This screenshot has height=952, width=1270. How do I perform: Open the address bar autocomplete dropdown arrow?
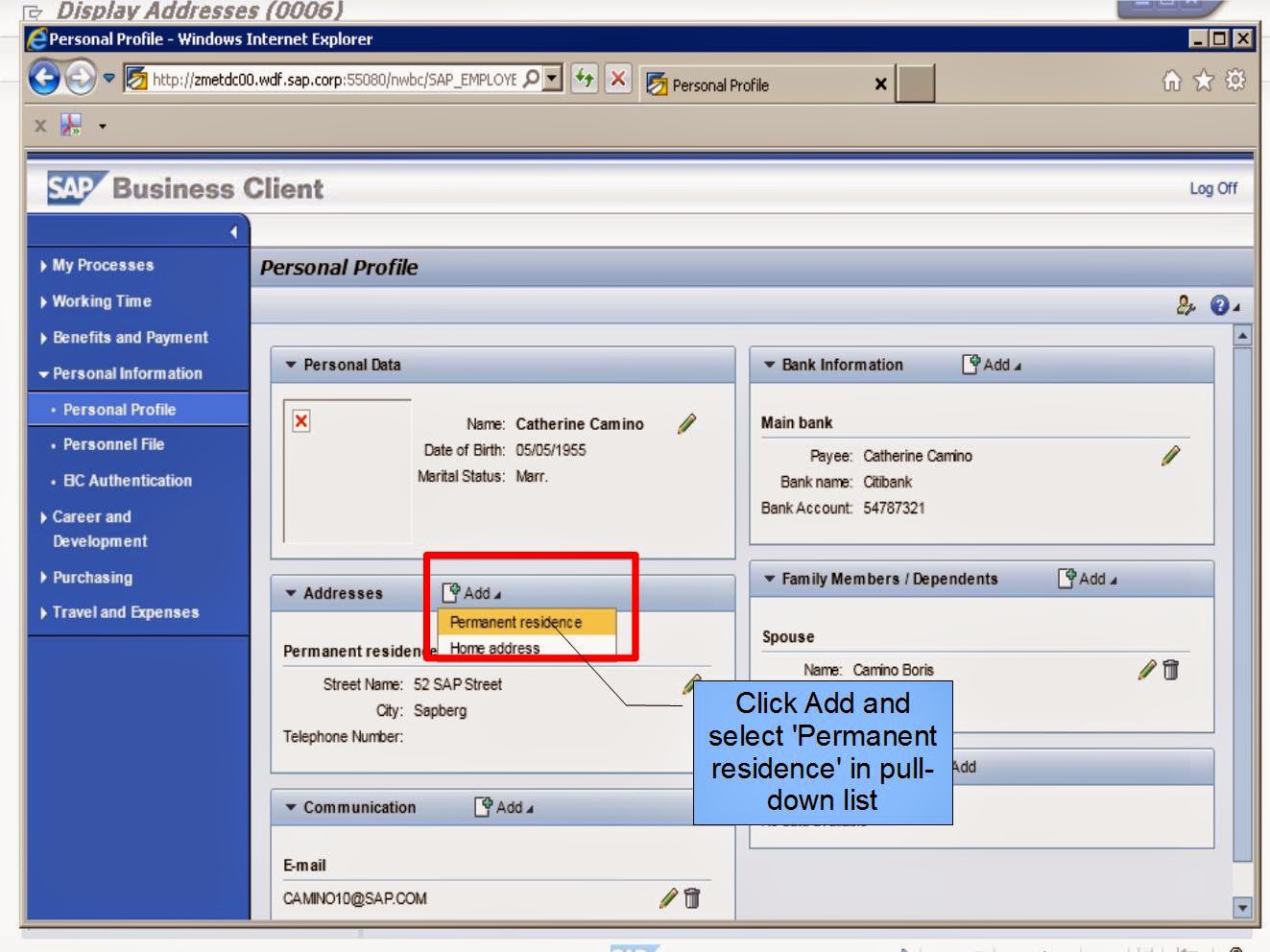pyautogui.click(x=552, y=79)
